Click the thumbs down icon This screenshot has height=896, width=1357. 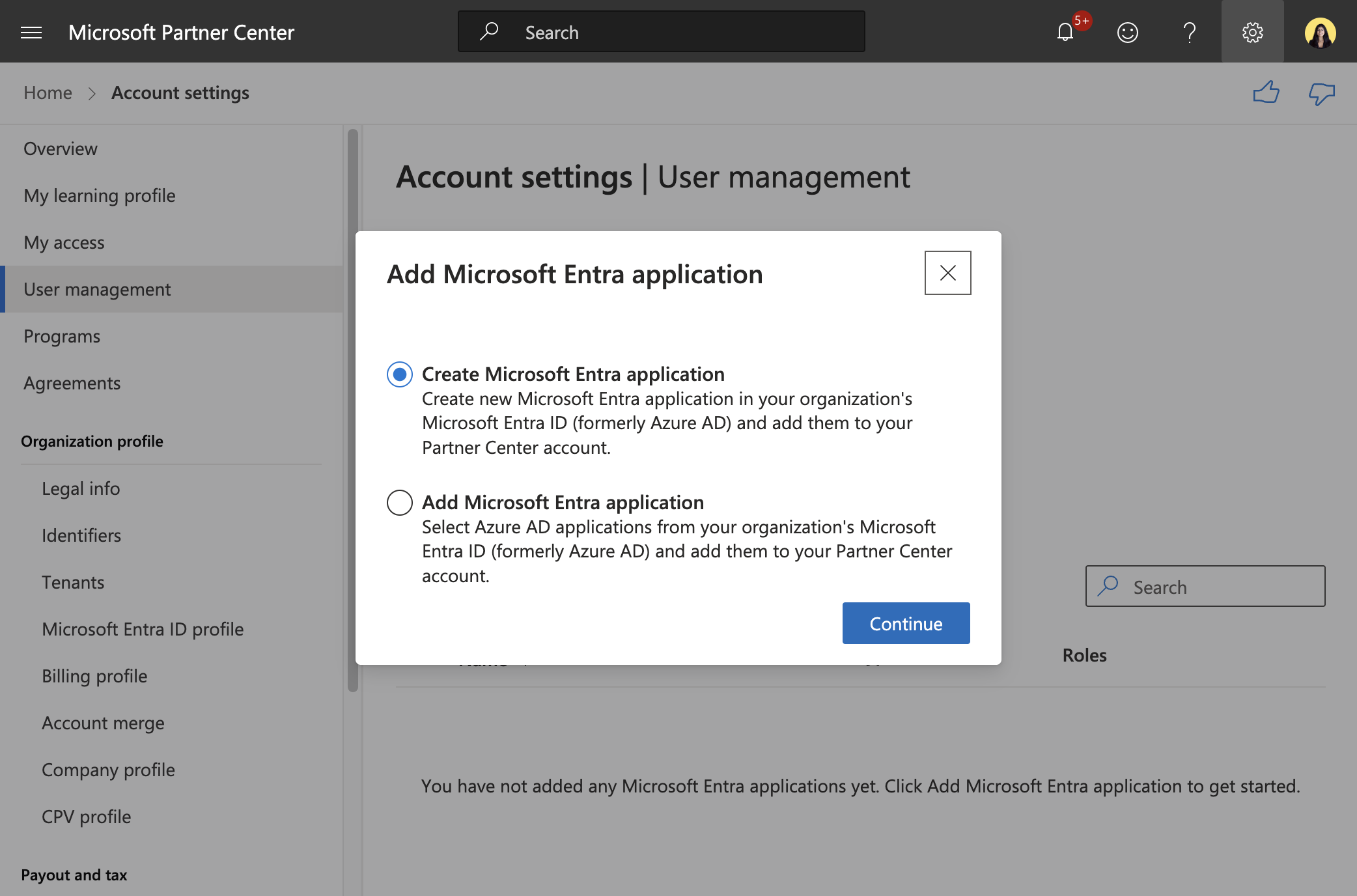tap(1322, 93)
